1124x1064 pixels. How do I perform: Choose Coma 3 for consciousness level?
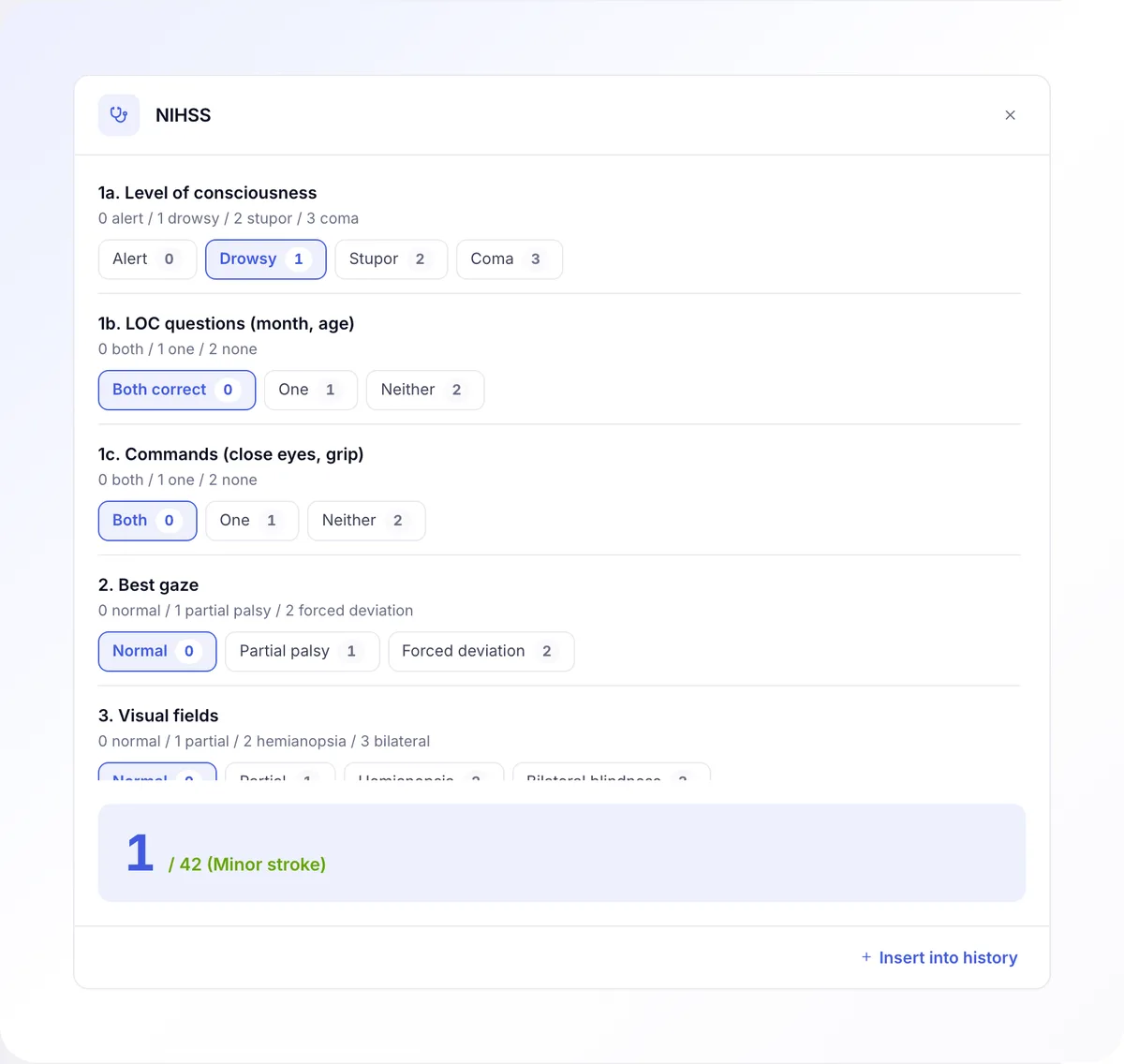pos(510,259)
